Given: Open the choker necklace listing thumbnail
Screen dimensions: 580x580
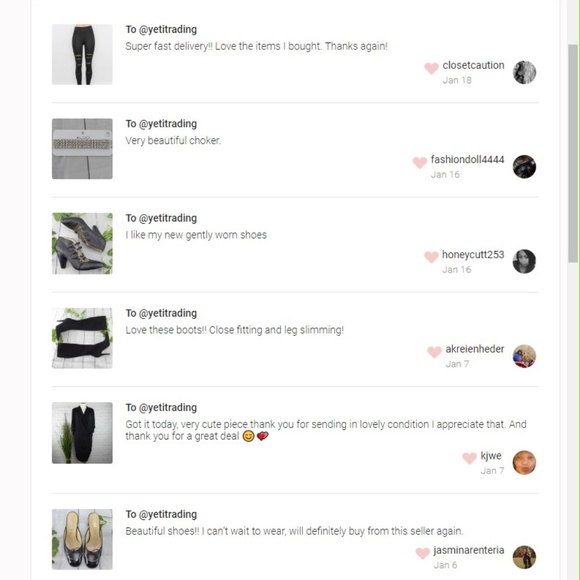Looking at the screenshot, I should click(x=82, y=149).
